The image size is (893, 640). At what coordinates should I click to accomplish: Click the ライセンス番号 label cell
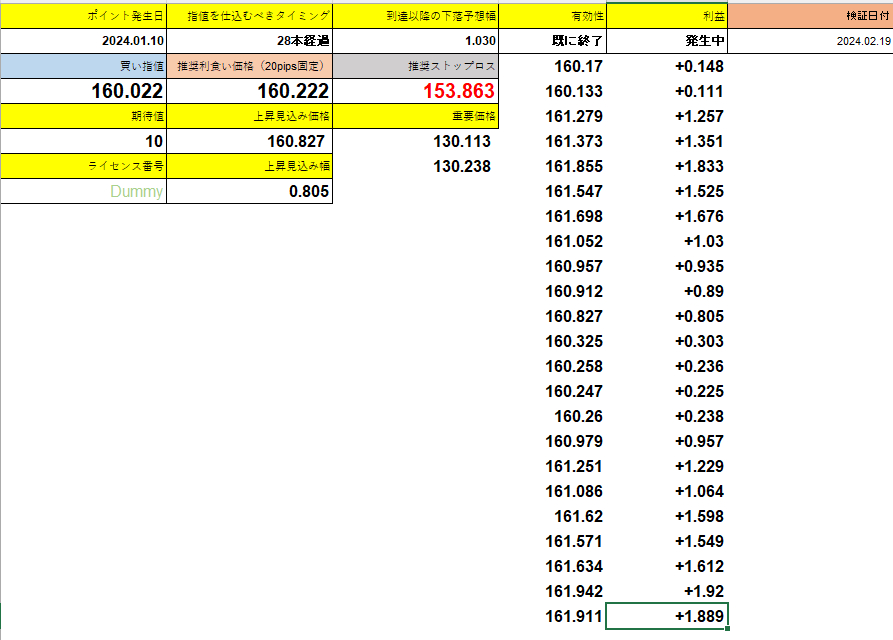point(84,166)
